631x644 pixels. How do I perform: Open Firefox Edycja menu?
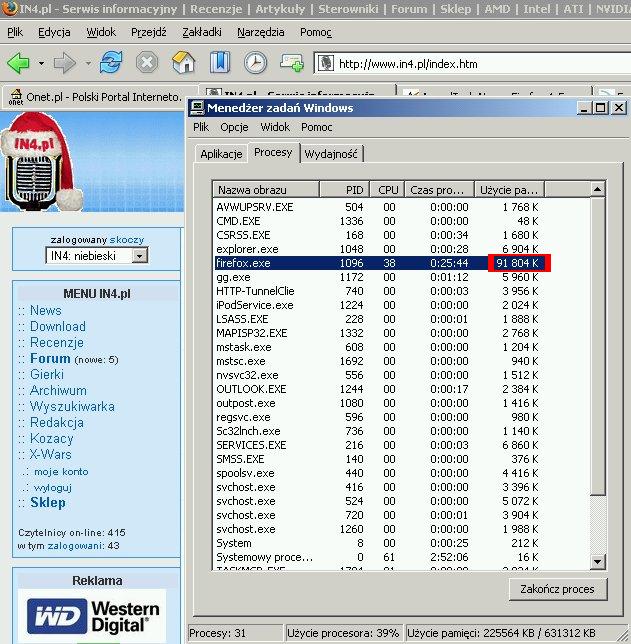[x=54, y=32]
